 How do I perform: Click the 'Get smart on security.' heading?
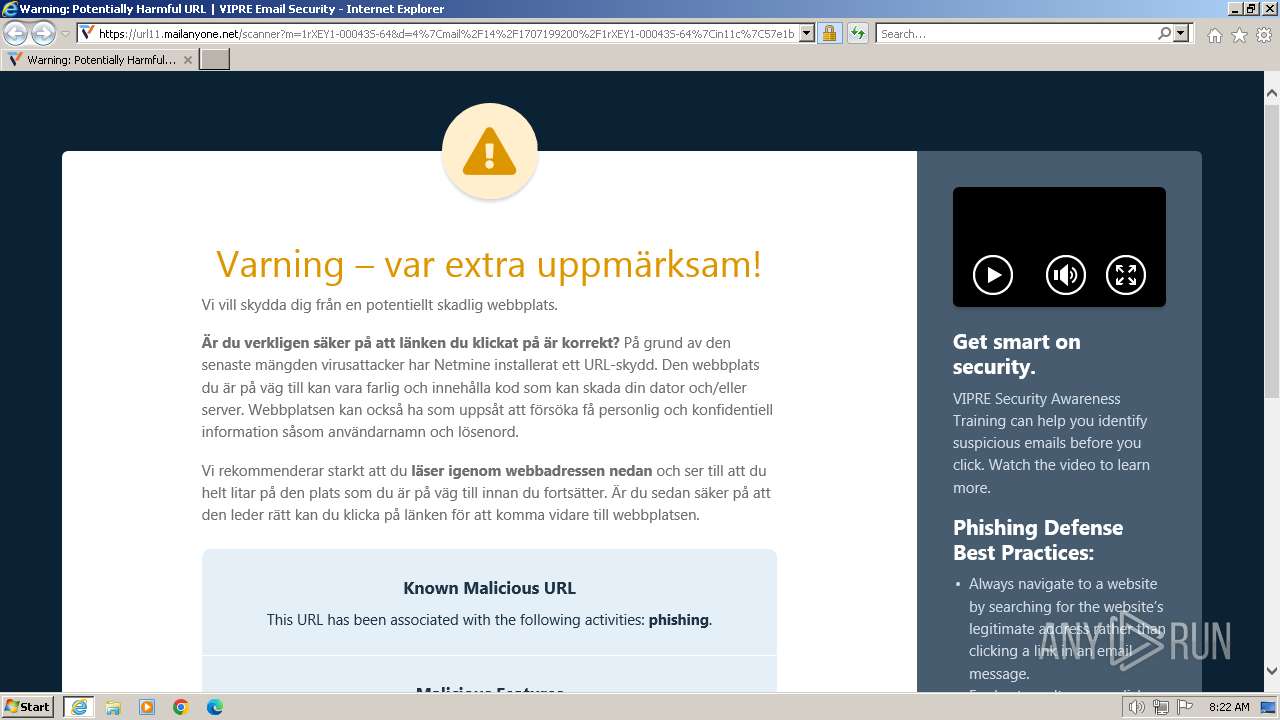1017,354
